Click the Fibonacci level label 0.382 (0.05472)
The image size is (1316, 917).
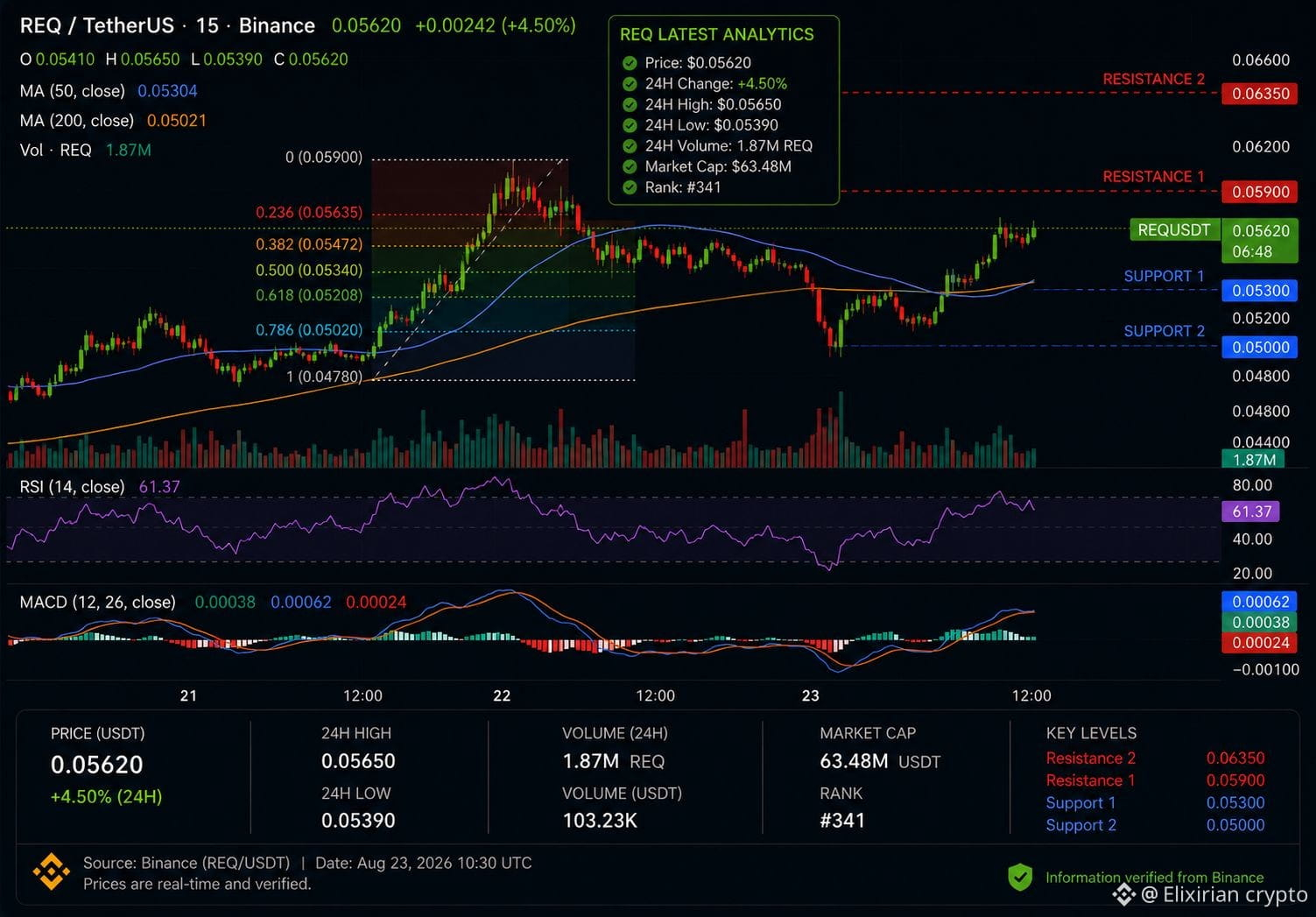pos(308,244)
